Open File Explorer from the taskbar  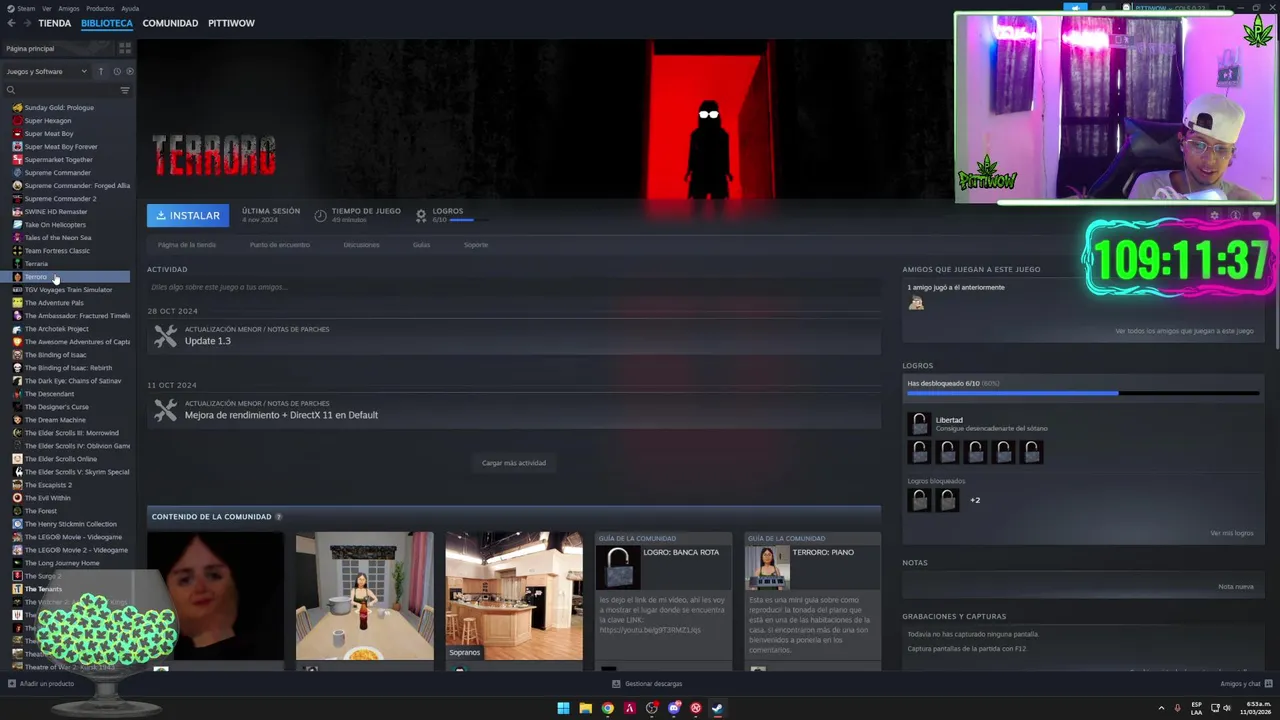coord(585,709)
